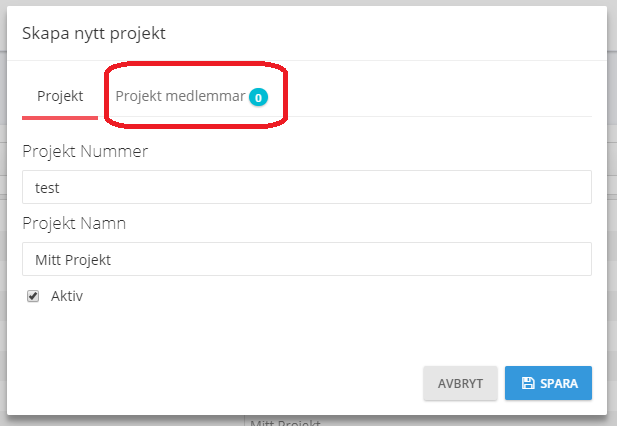Image resolution: width=617 pixels, height=426 pixels.
Task: Focus the Projekt Nummer input field
Action: [306, 186]
